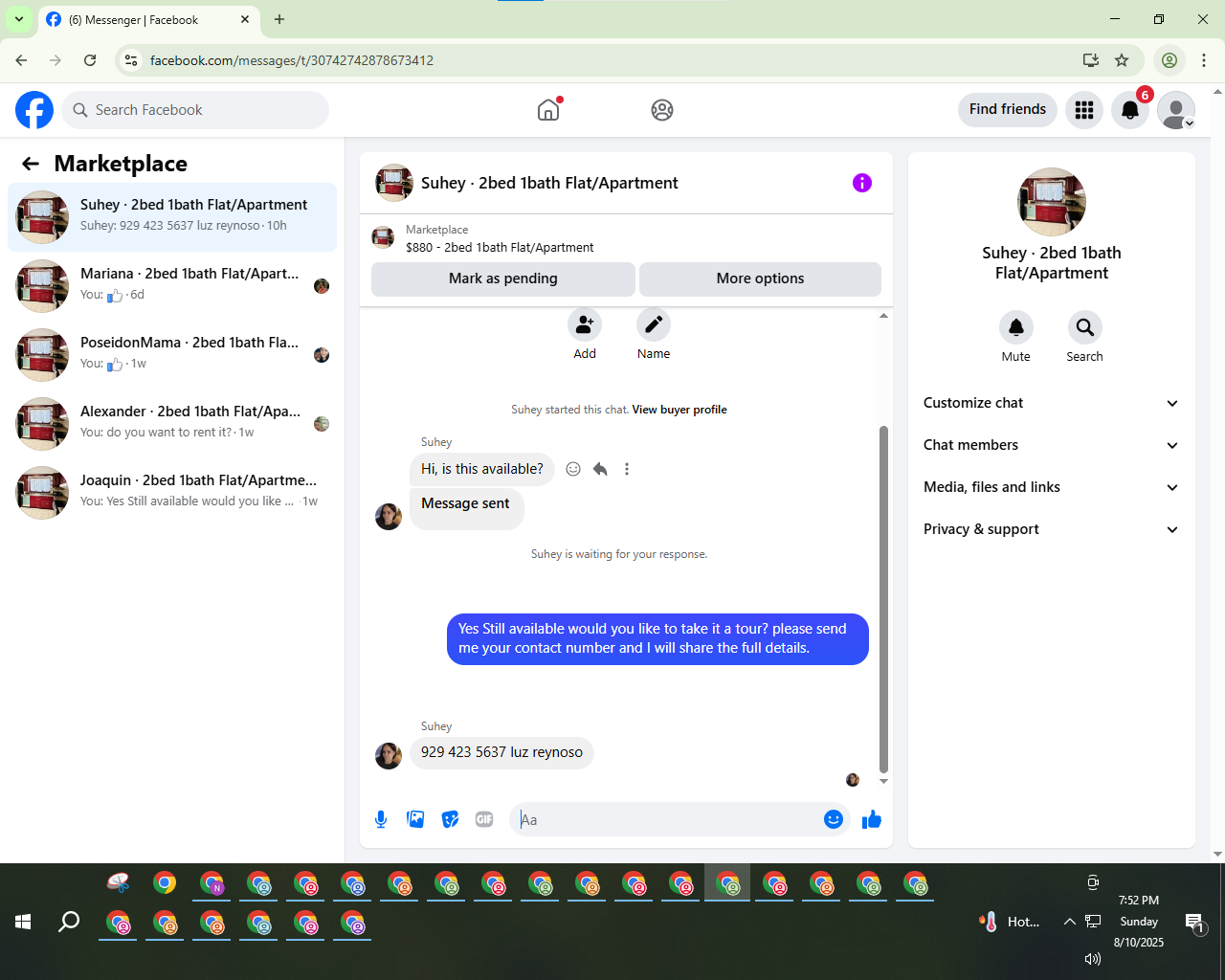This screenshot has height=980, width=1225.
Task: Expand Media, files and links section
Action: 1052,487
